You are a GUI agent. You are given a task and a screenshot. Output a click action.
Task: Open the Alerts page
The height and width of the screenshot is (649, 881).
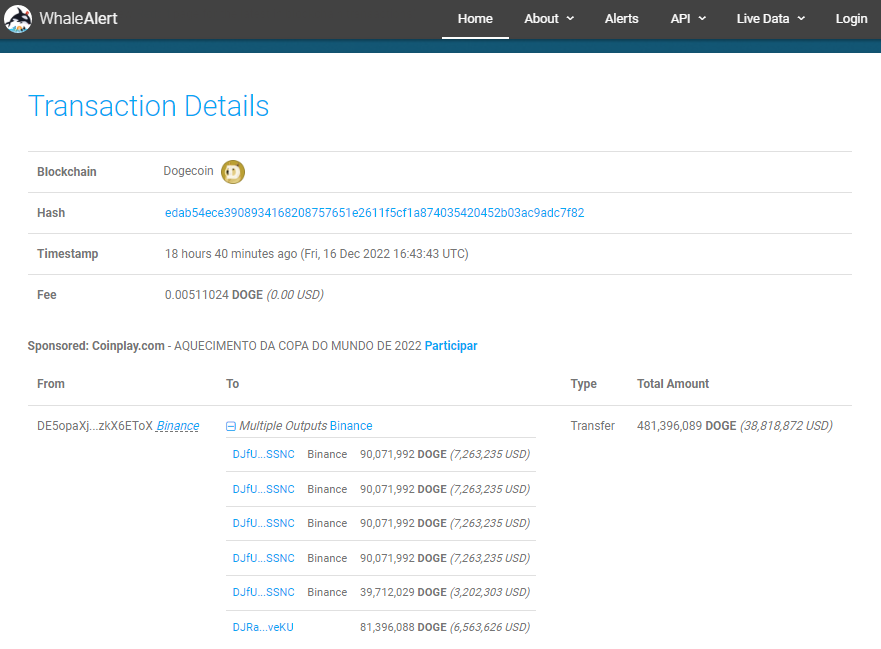pyautogui.click(x=621, y=19)
